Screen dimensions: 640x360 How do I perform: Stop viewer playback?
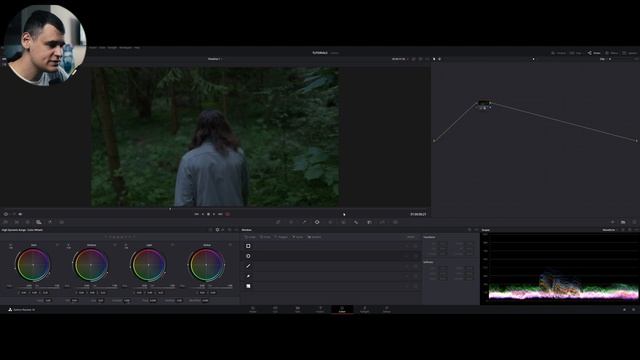[x=208, y=214]
